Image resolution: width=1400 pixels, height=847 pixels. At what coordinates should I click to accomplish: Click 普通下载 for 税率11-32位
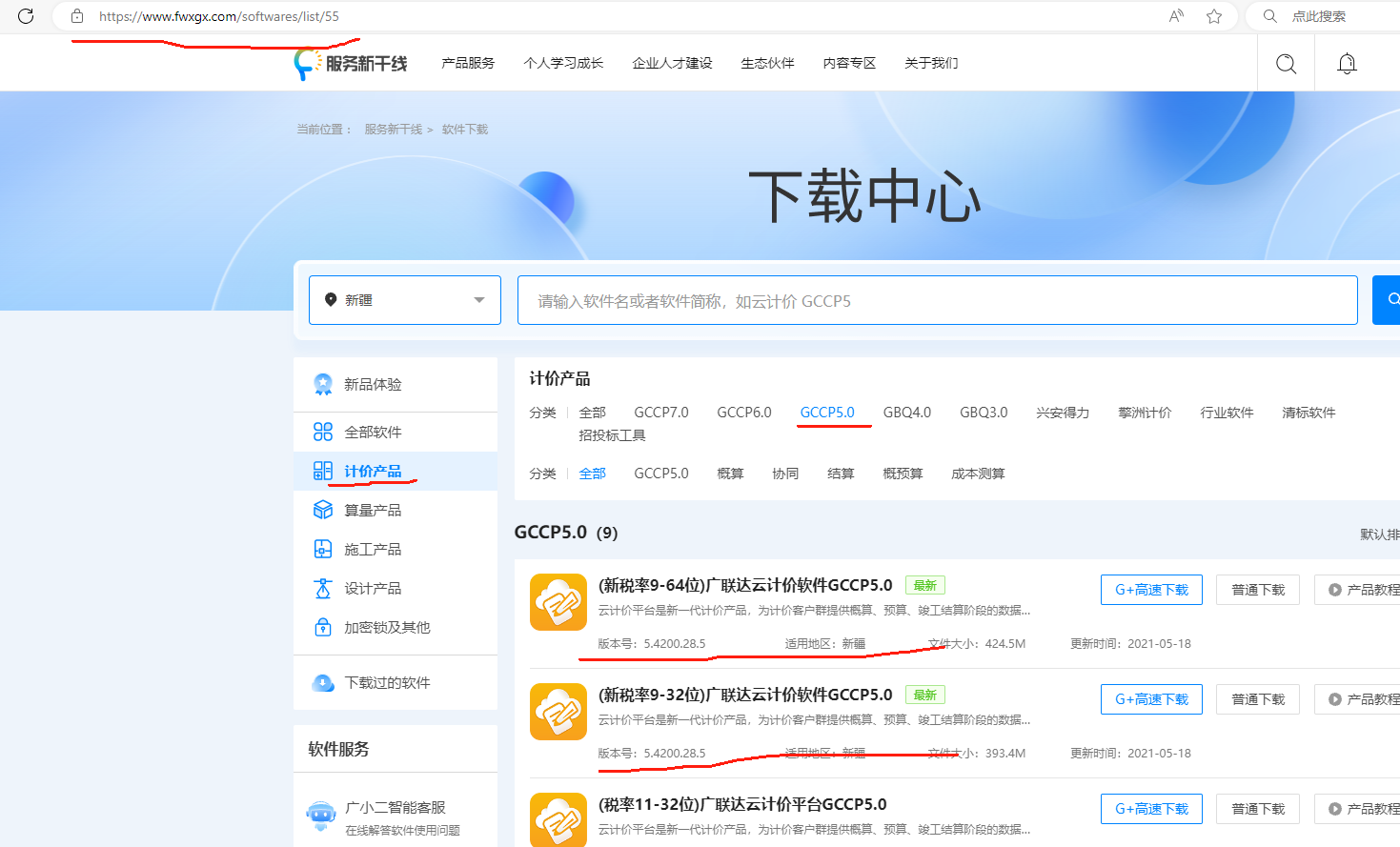click(x=1258, y=809)
